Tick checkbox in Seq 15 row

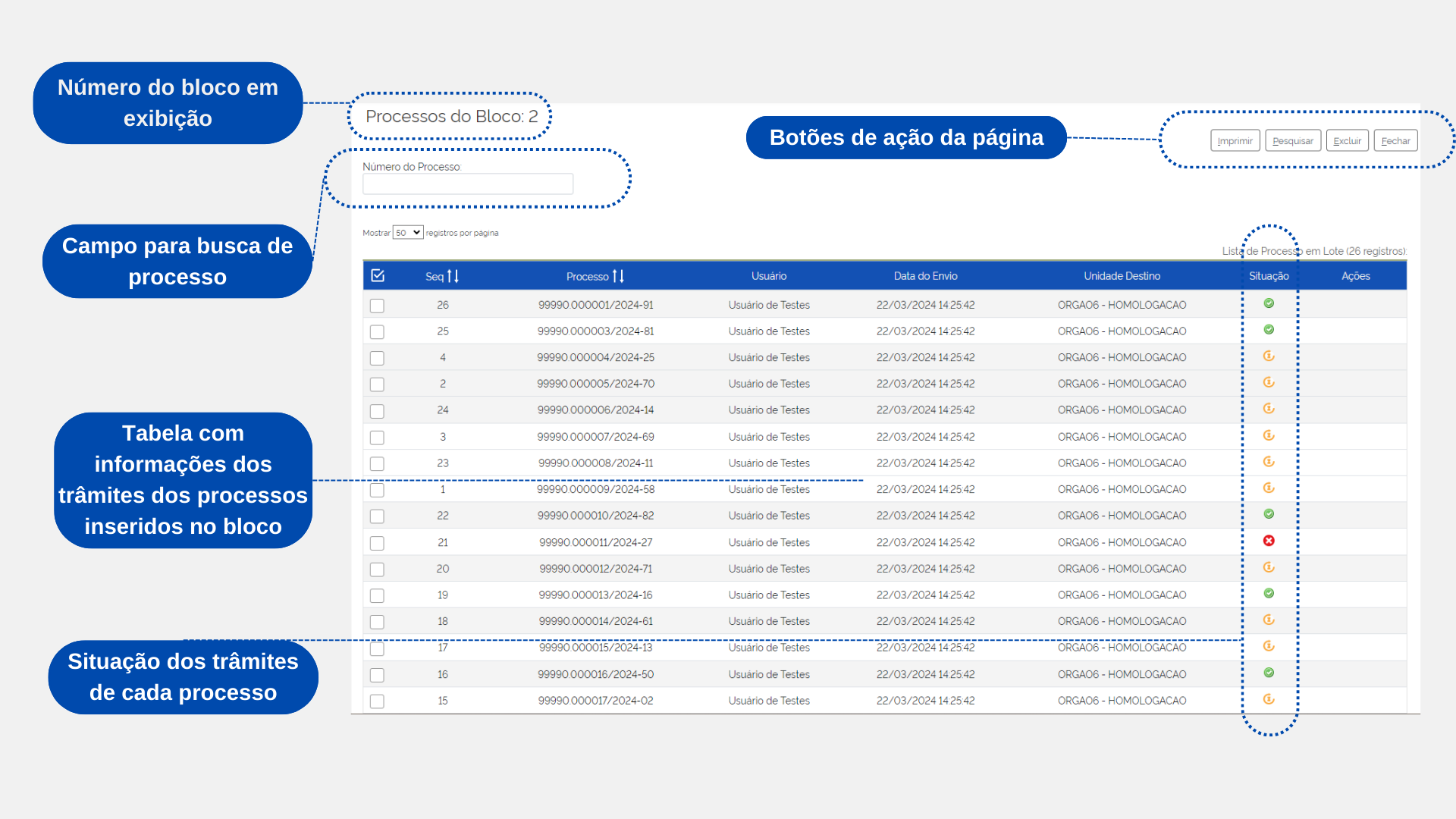click(x=377, y=701)
